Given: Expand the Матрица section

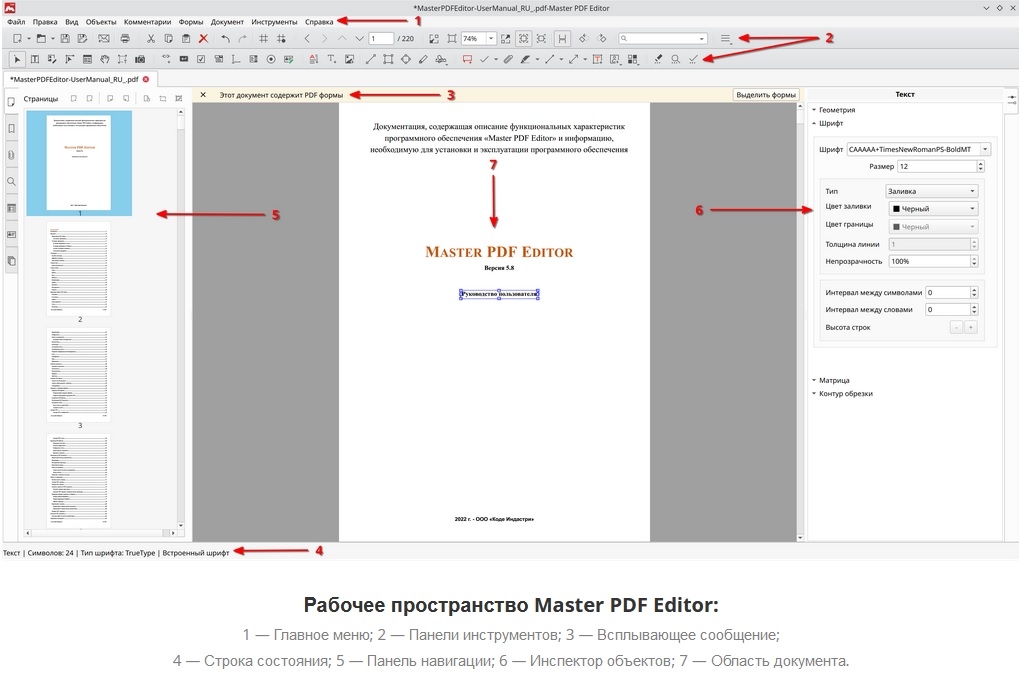Looking at the screenshot, I should click(831, 380).
